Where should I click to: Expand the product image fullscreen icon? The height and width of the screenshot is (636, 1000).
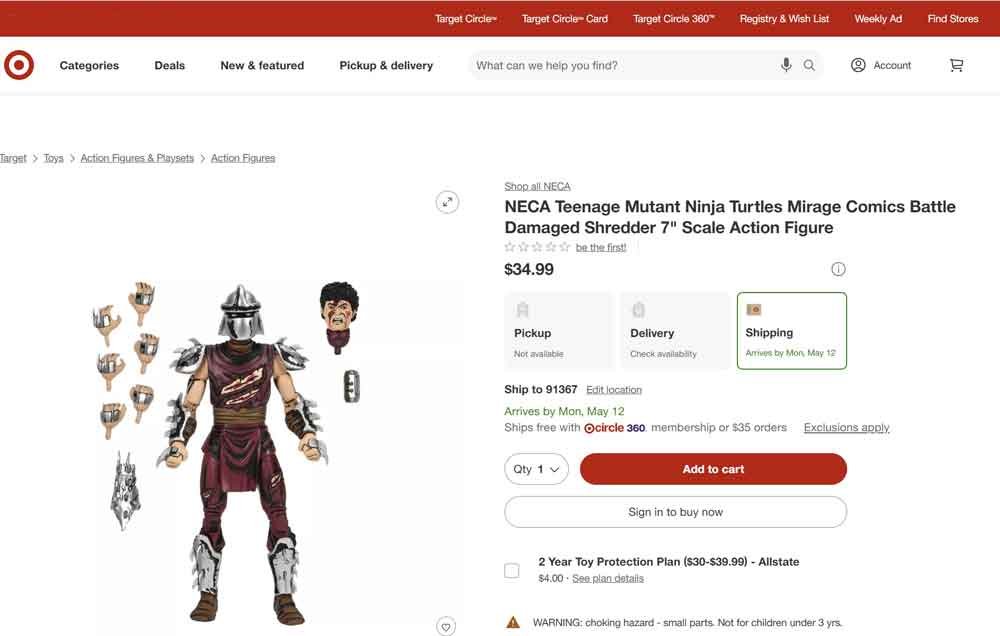click(447, 202)
